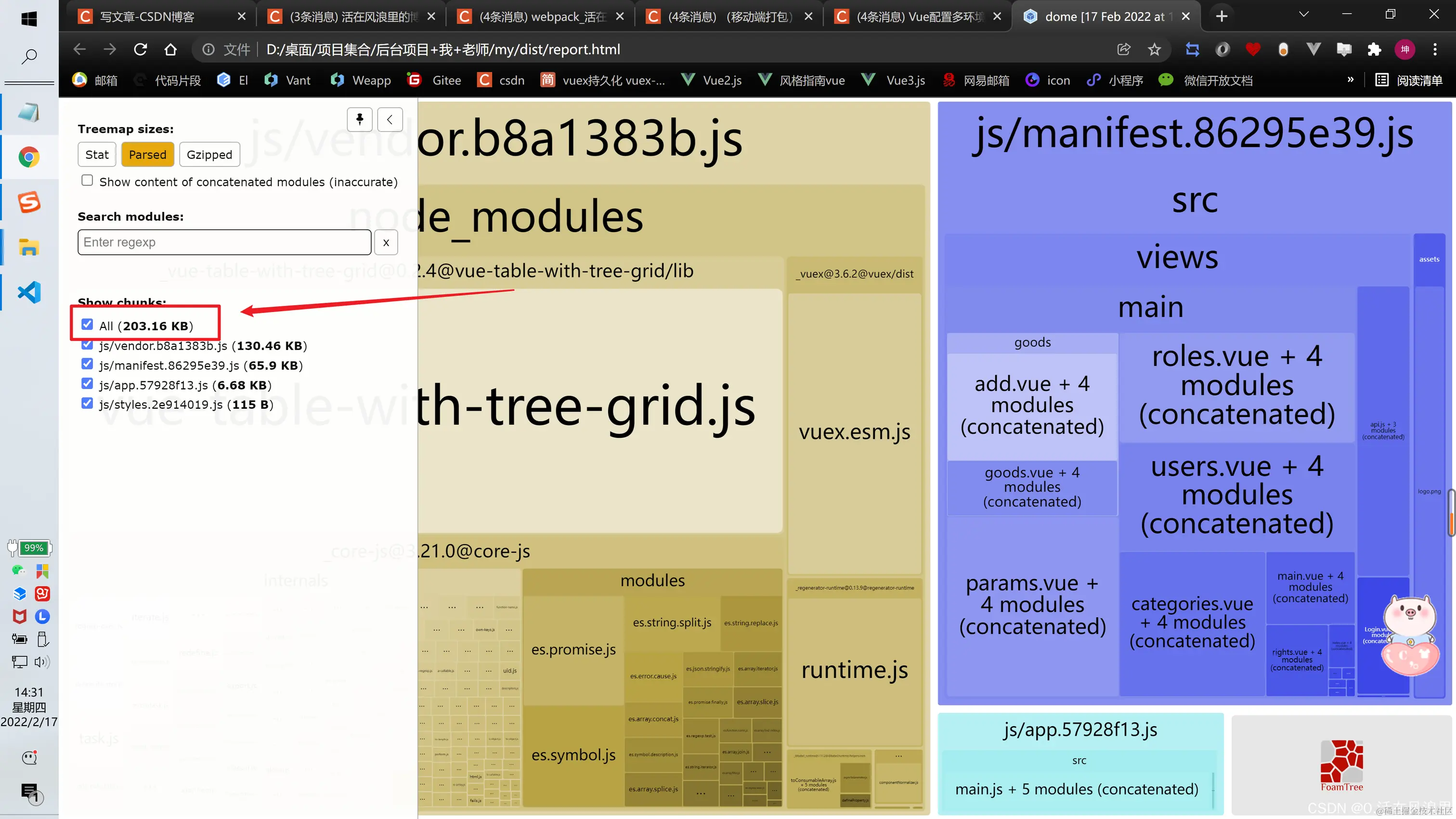Image resolution: width=1456 pixels, height=819 pixels.
Task: Untick js/app.57928f13.js chunk checkbox
Action: (87, 384)
